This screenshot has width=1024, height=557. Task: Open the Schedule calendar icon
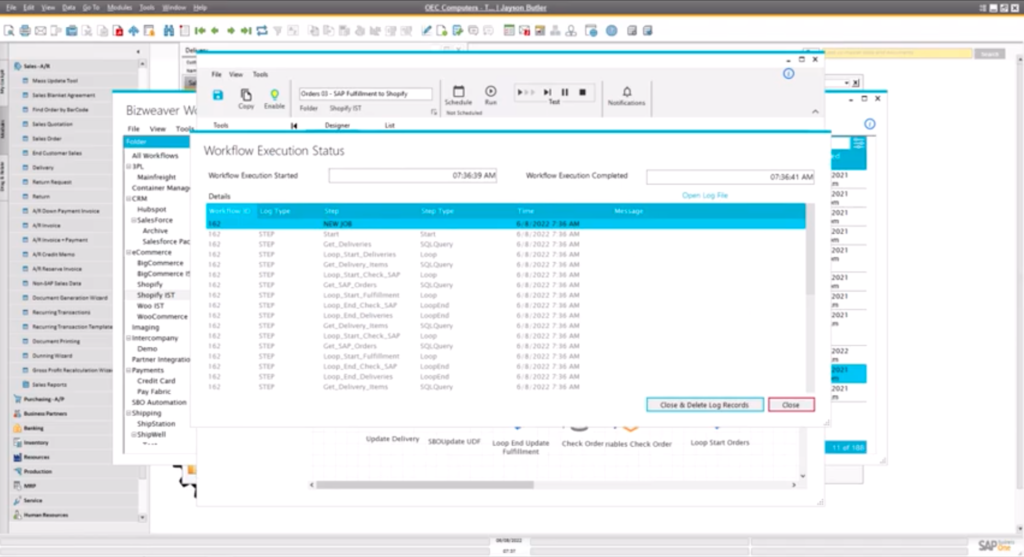(458, 92)
